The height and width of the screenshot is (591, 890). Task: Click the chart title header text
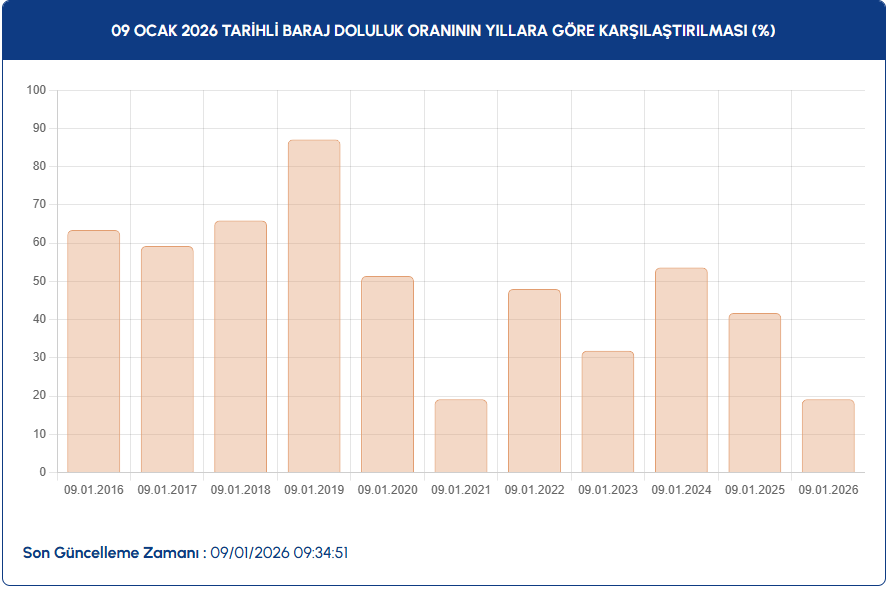click(444, 31)
